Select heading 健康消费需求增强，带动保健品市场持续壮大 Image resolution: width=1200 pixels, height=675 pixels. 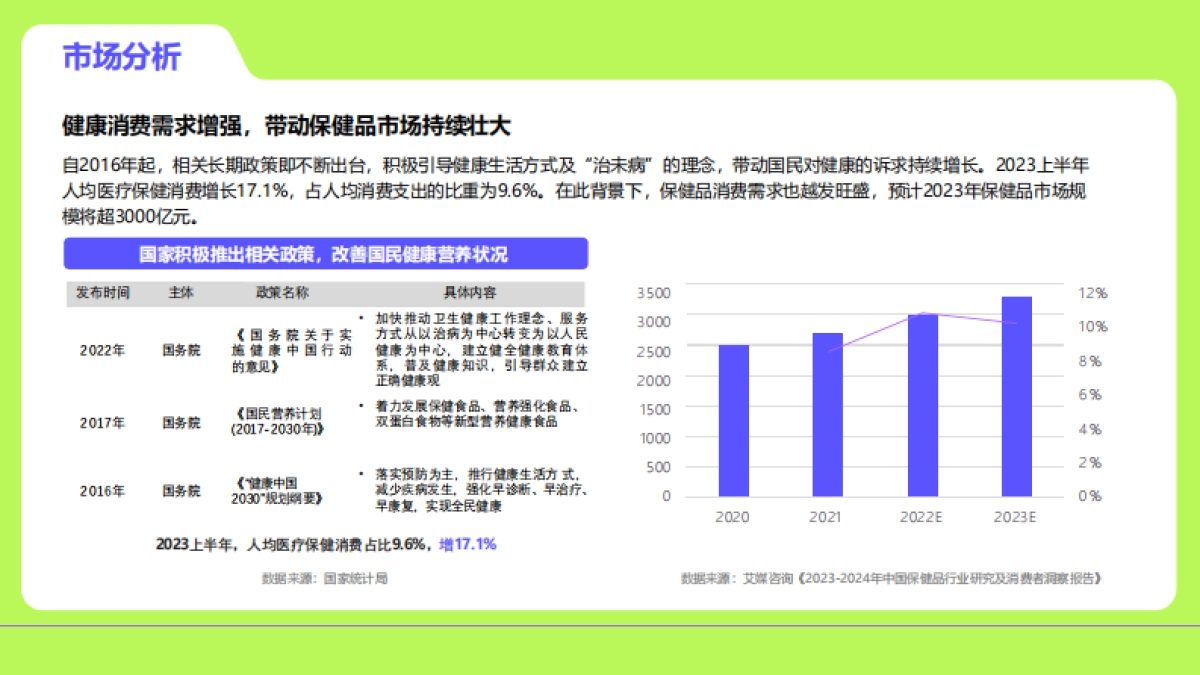[283, 128]
